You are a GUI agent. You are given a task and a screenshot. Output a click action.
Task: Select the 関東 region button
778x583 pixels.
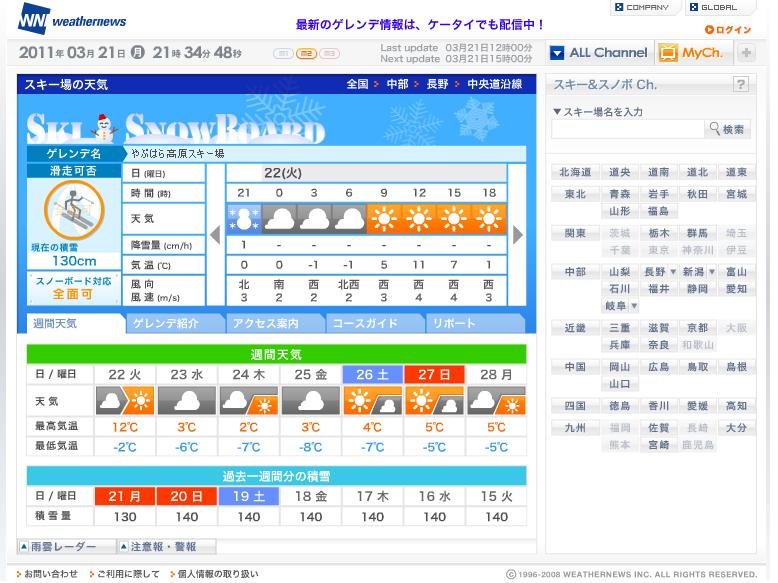[575, 233]
